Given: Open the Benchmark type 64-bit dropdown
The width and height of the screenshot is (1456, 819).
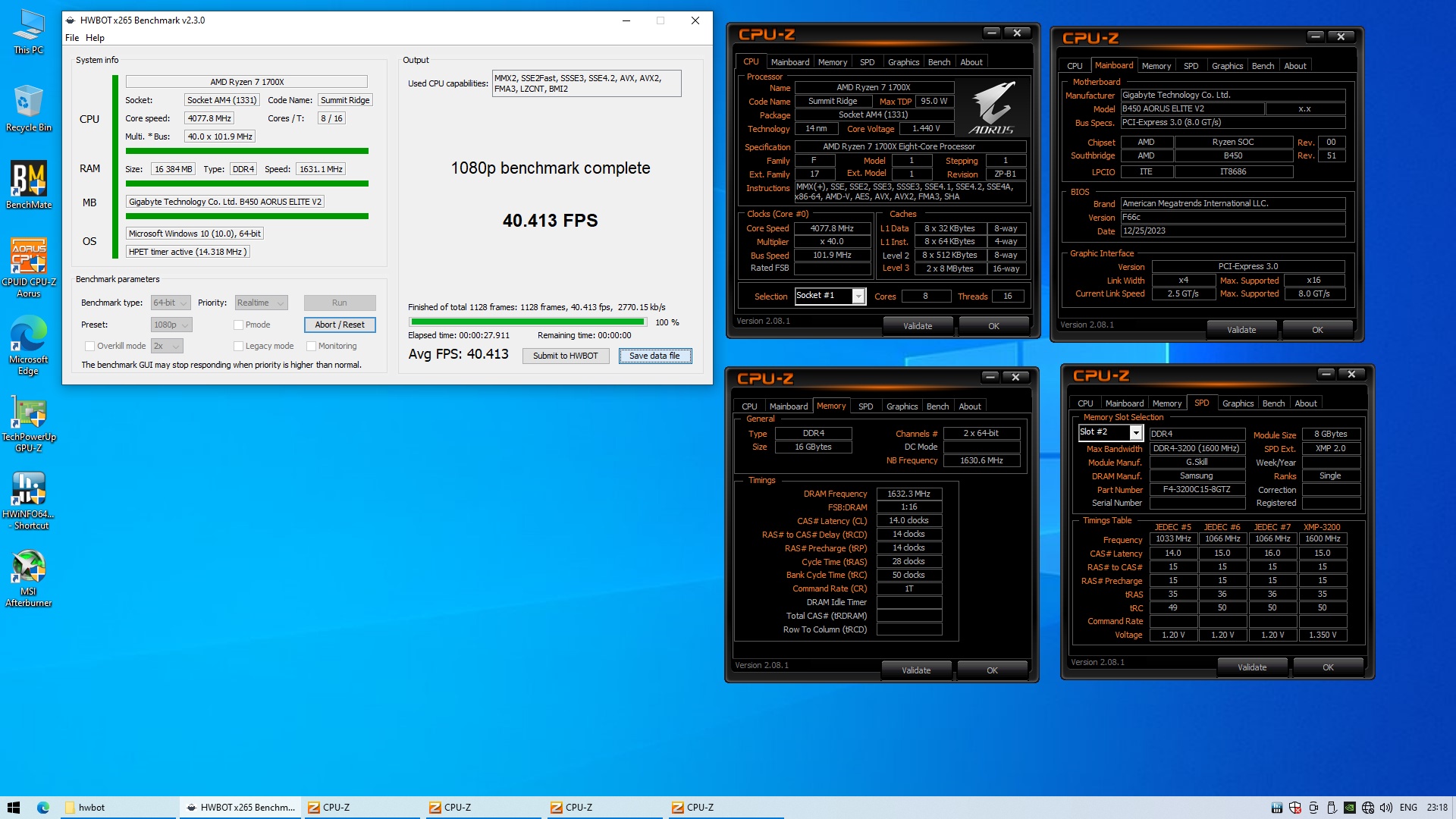Looking at the screenshot, I should pyautogui.click(x=170, y=303).
